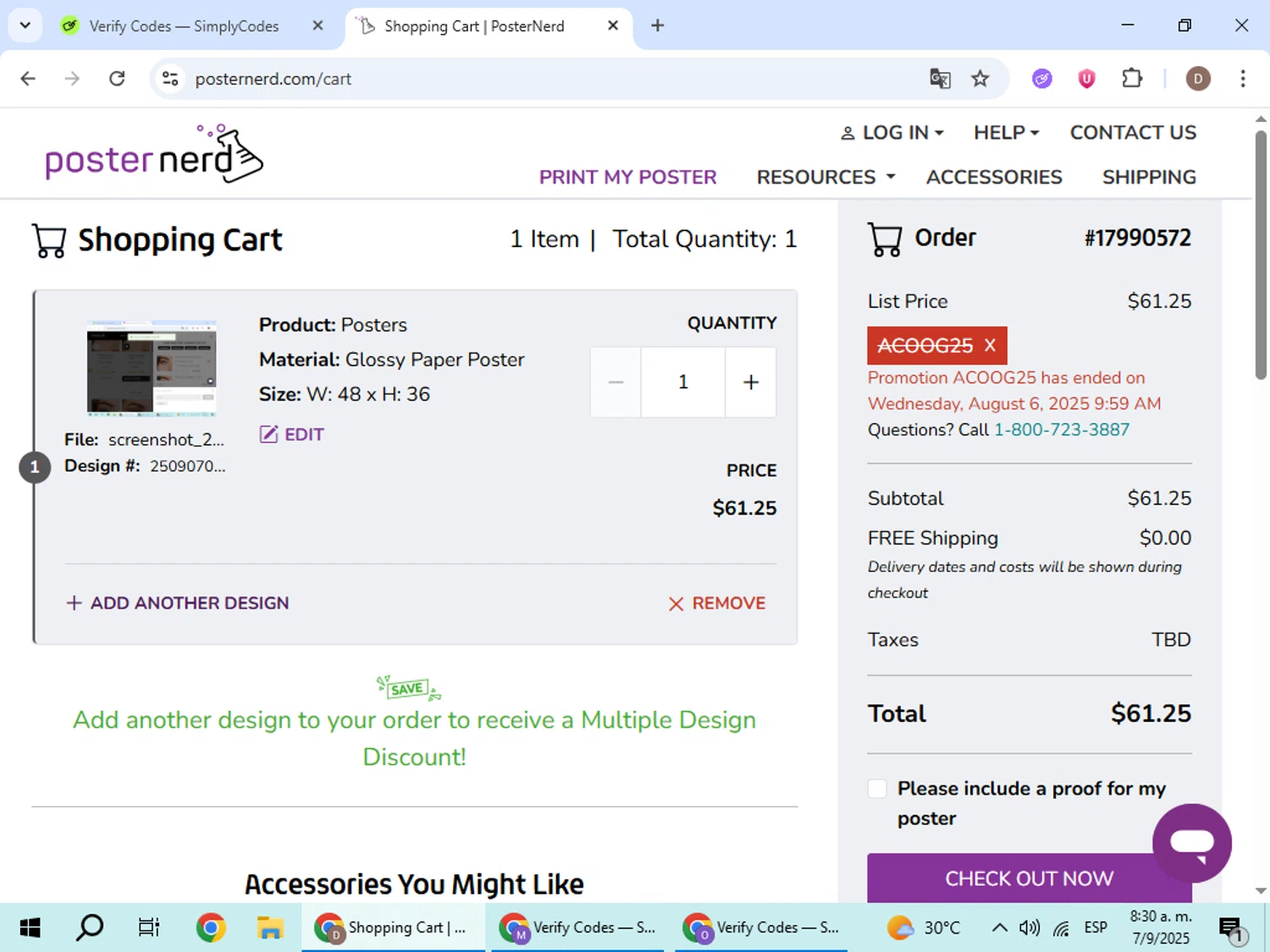The height and width of the screenshot is (952, 1270).
Task: Open File Explorer from the taskbar
Action: tap(270, 928)
